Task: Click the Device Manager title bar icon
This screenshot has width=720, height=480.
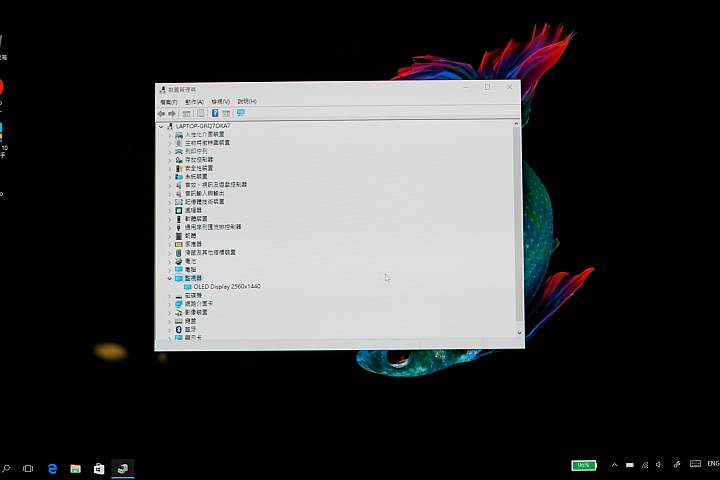Action: coord(163,90)
